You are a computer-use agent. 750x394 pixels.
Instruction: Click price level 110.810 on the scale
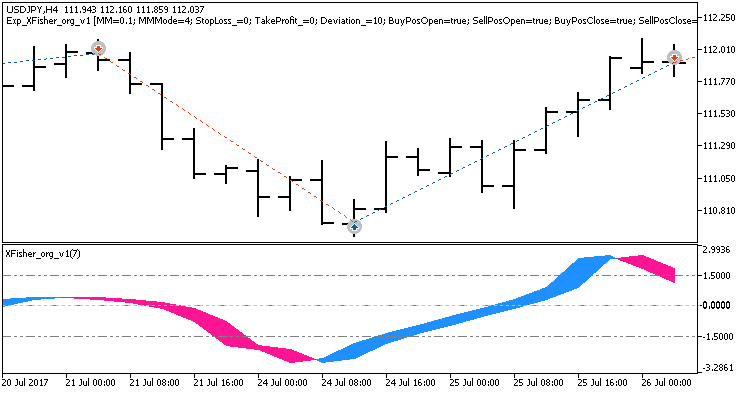[x=719, y=210]
